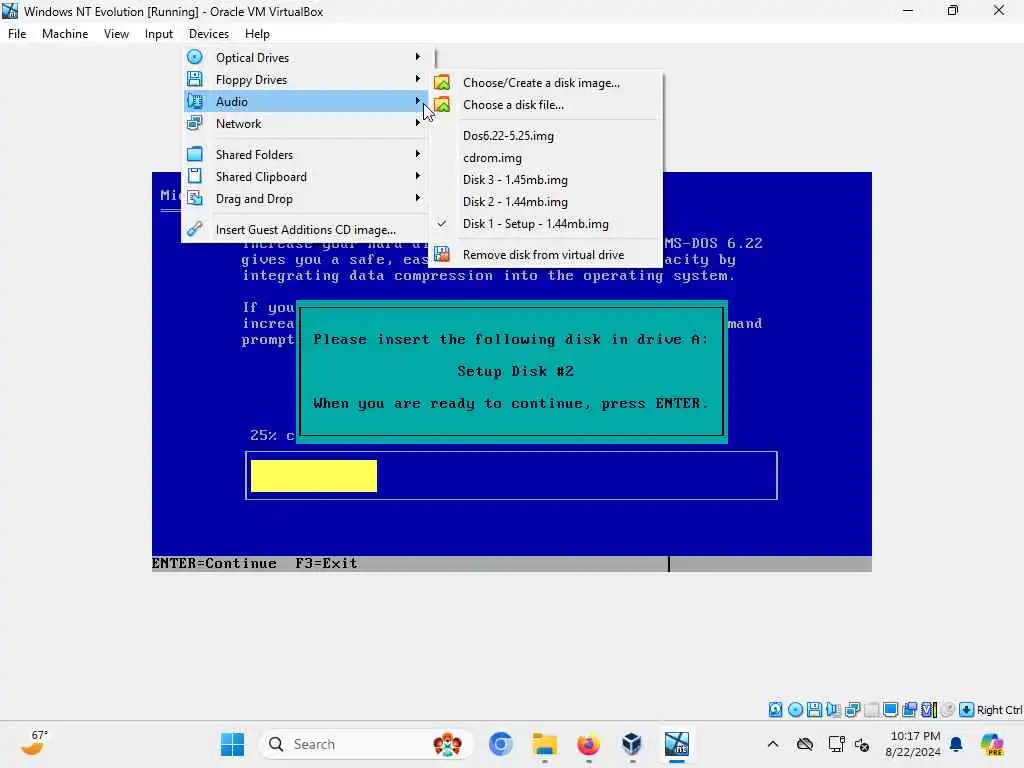Click the Shared Folders folder icon
The width and height of the screenshot is (1024, 768).
point(195,154)
